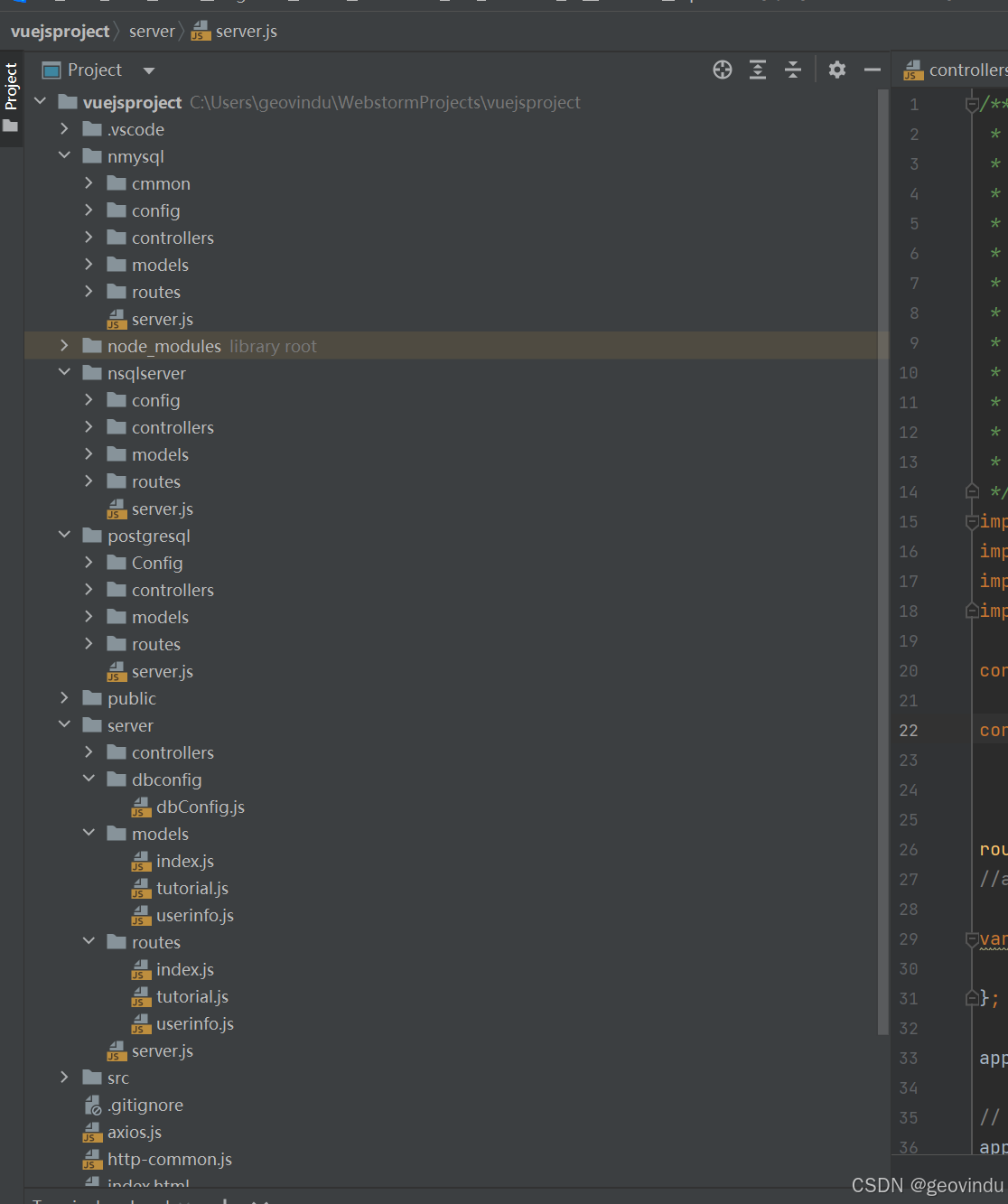
Task: Click the Select Opened File locate icon
Action: (x=723, y=70)
